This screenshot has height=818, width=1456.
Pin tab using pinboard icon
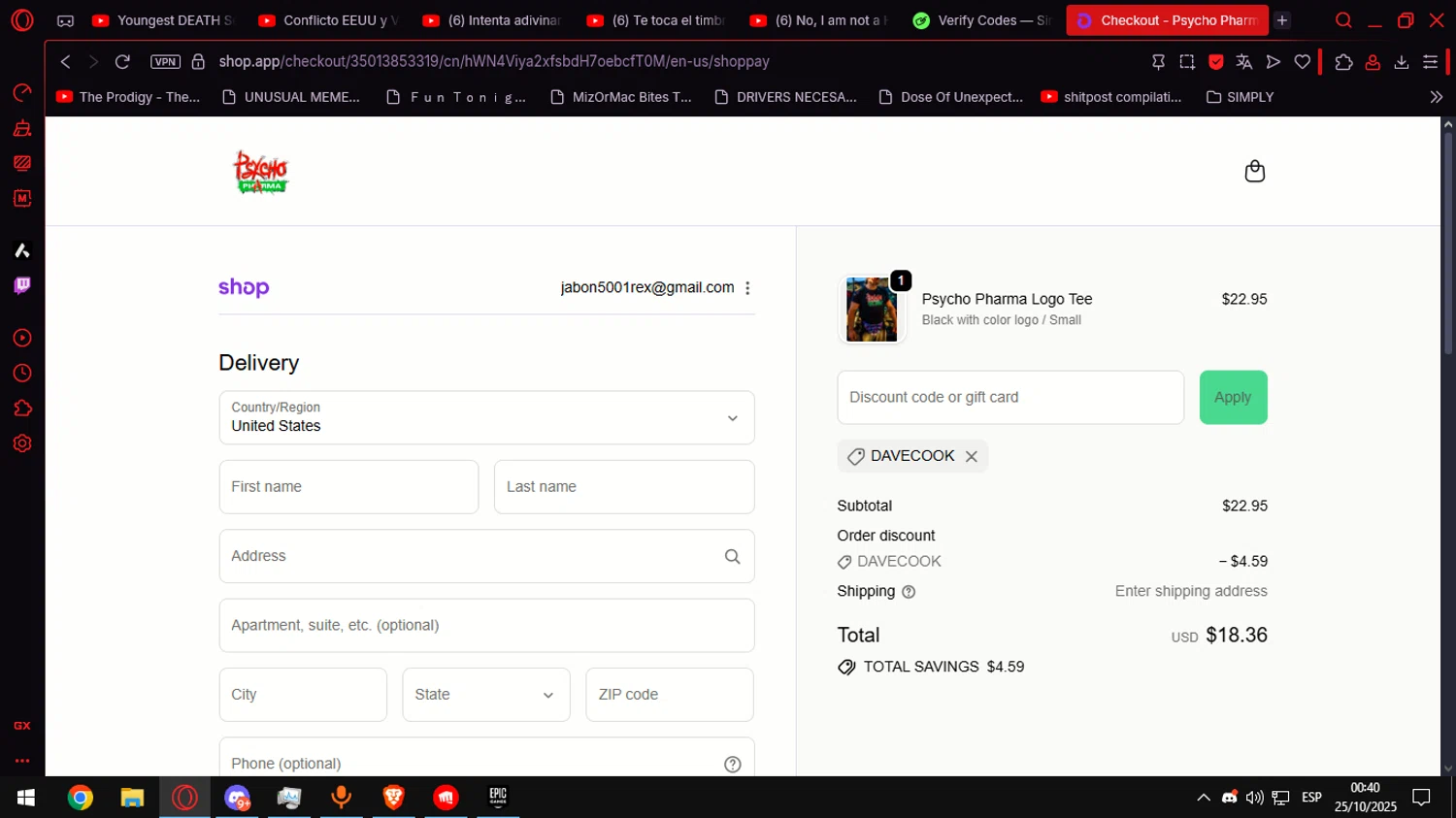[1158, 61]
